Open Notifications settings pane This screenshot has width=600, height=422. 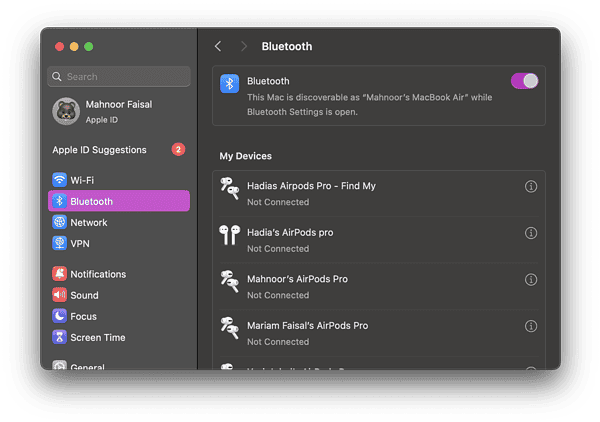click(97, 274)
